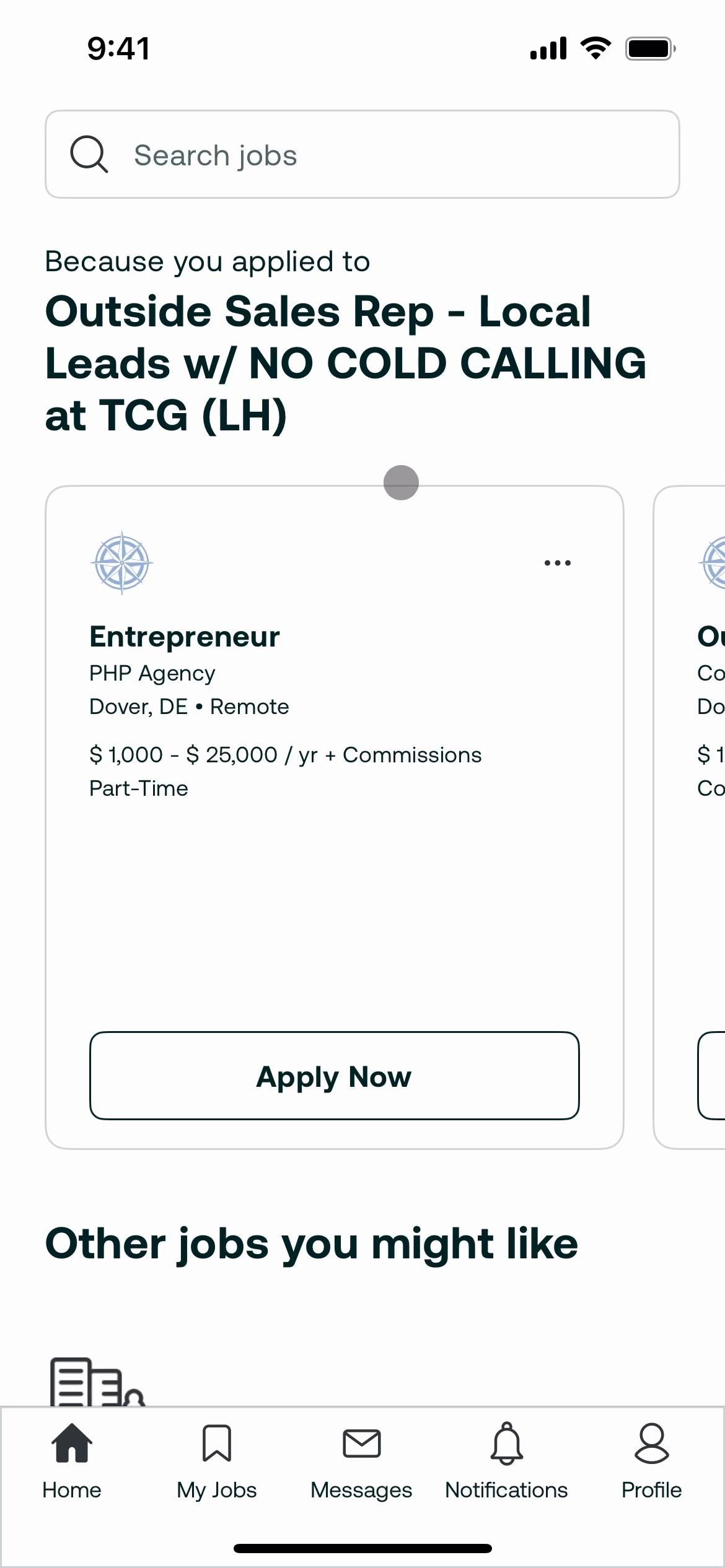This screenshot has width=725, height=1568.
Task: Open the Home tab icon
Action: 72,1443
